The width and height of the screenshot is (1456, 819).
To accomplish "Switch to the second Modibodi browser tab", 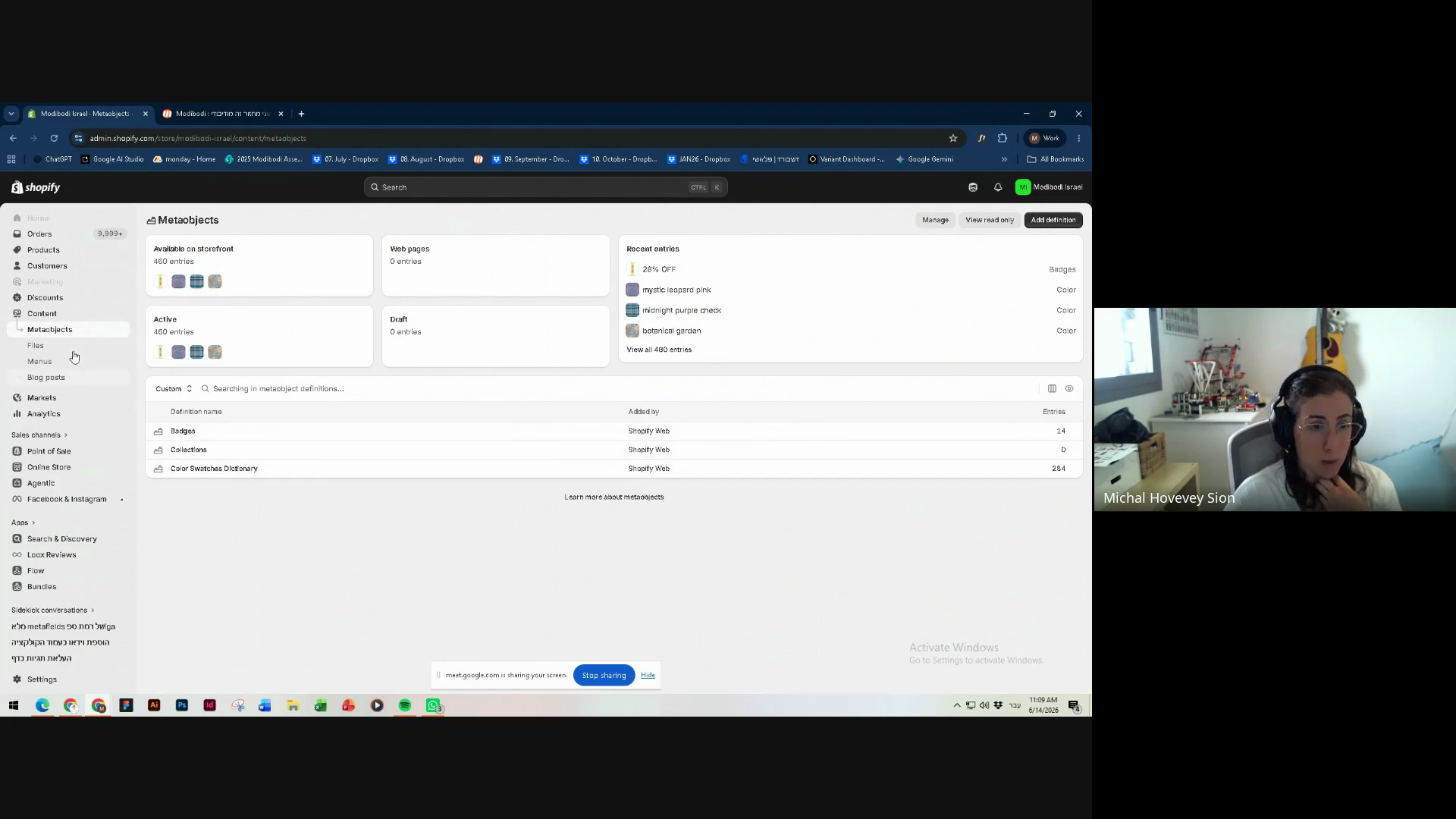I will 222,114.
